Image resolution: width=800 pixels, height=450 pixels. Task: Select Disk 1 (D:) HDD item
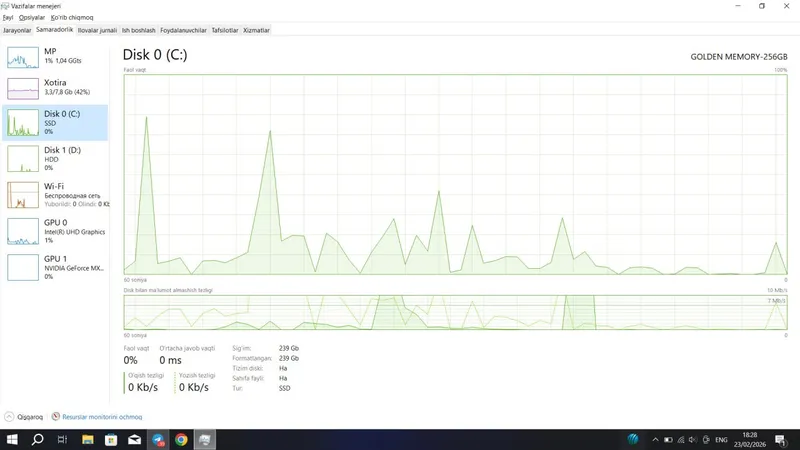click(55, 159)
